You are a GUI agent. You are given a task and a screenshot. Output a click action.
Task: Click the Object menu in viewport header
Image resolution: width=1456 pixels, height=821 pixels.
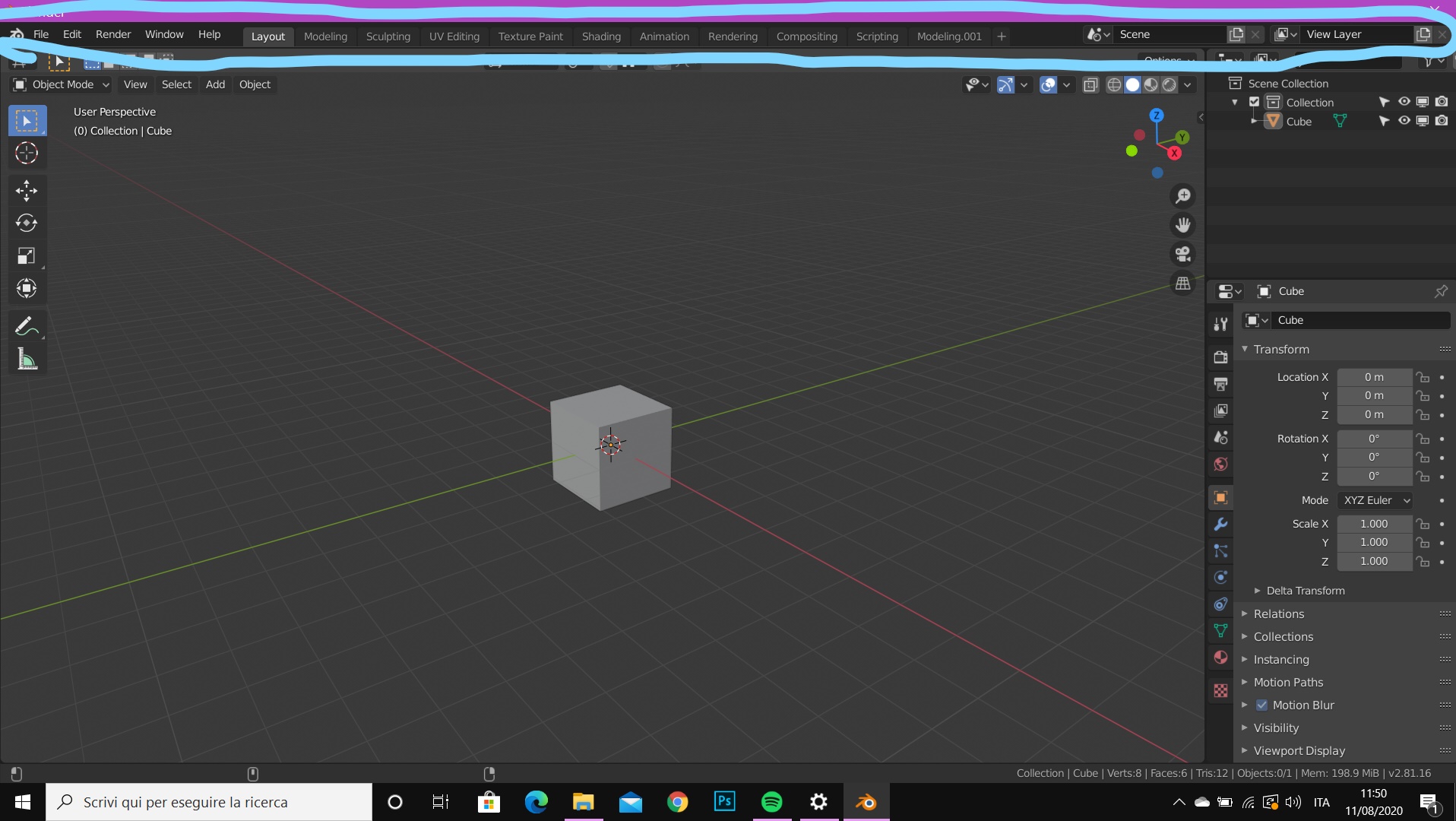pyautogui.click(x=255, y=84)
